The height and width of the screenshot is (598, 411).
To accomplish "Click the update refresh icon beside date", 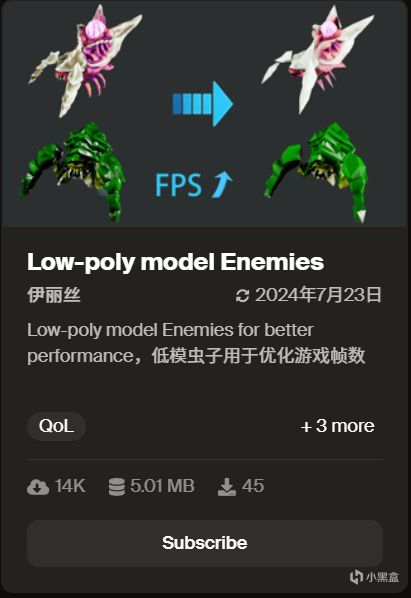I will [242, 296].
